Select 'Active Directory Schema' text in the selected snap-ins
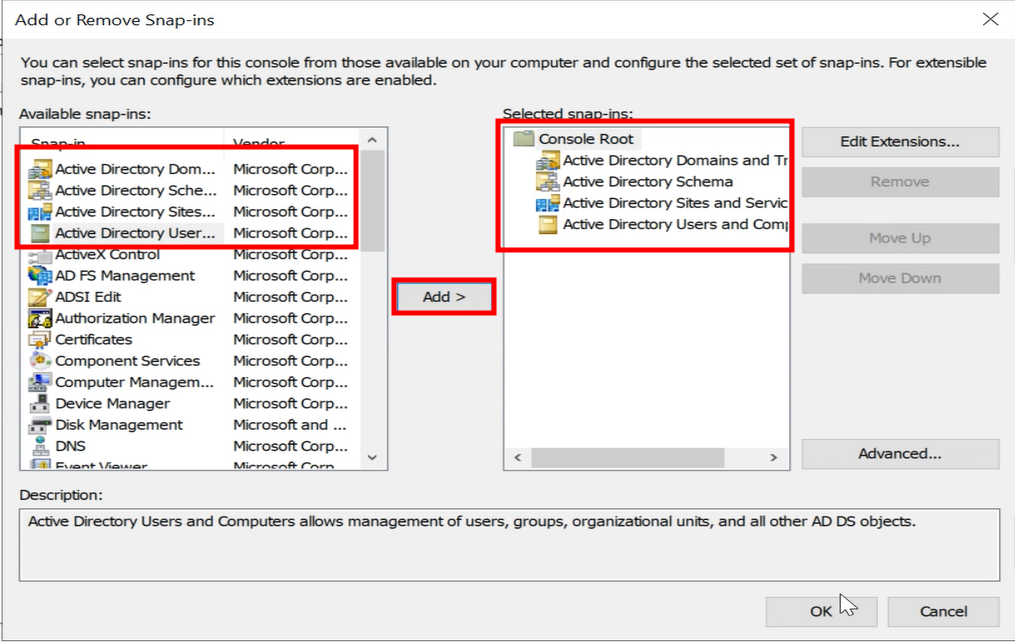Viewport: 1015px width, 642px height. pyautogui.click(x=647, y=182)
